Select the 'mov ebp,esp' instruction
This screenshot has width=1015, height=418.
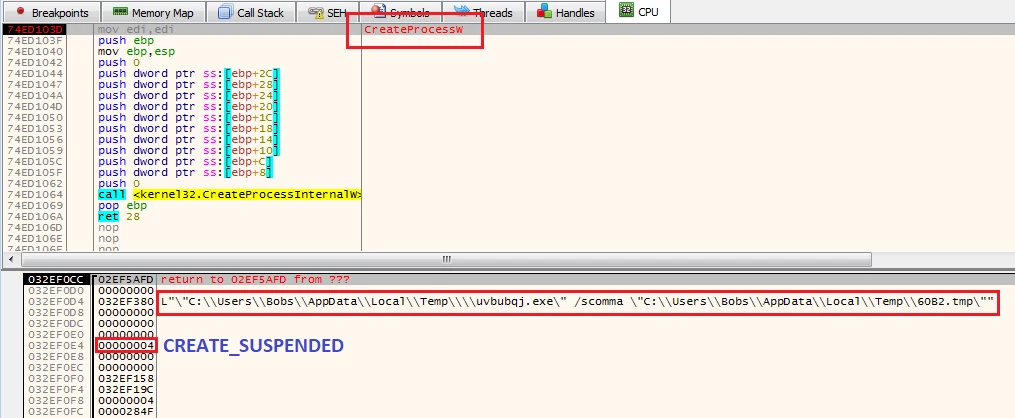(x=136, y=52)
